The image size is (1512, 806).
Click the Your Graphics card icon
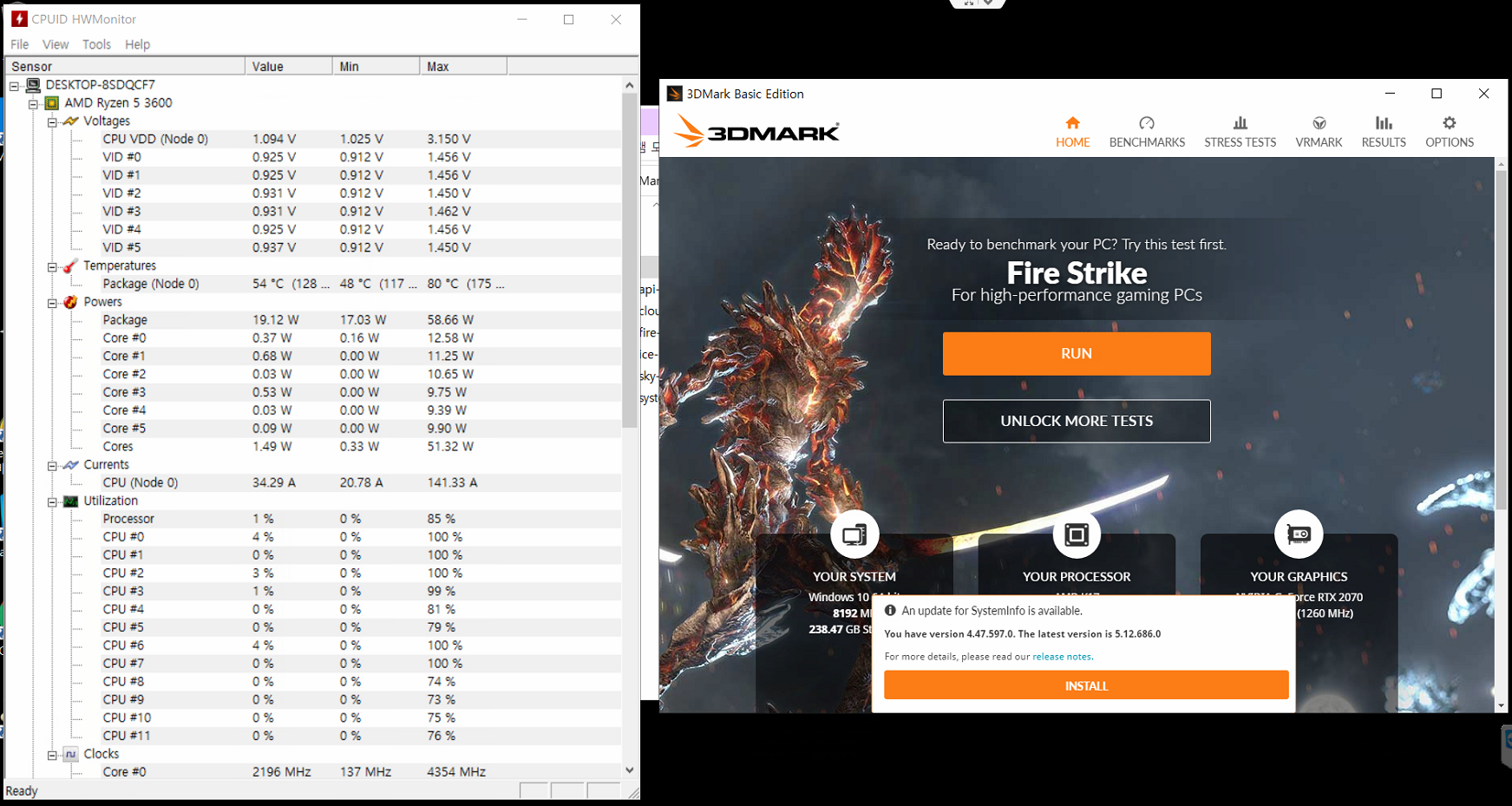(1299, 534)
